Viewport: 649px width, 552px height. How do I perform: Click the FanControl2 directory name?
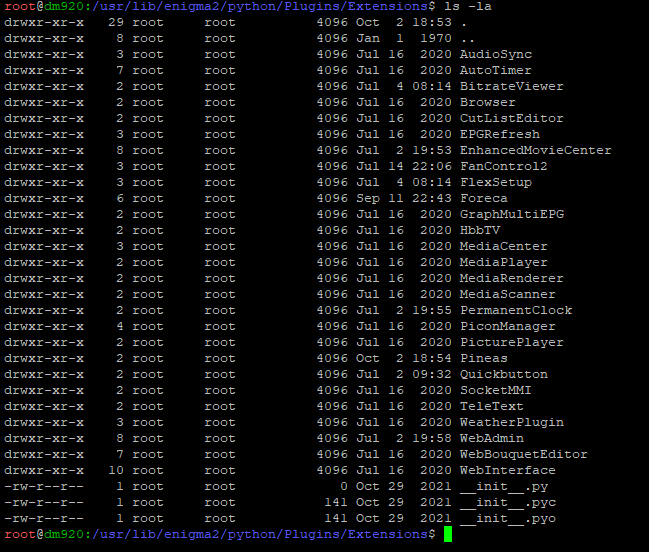[x=503, y=166]
